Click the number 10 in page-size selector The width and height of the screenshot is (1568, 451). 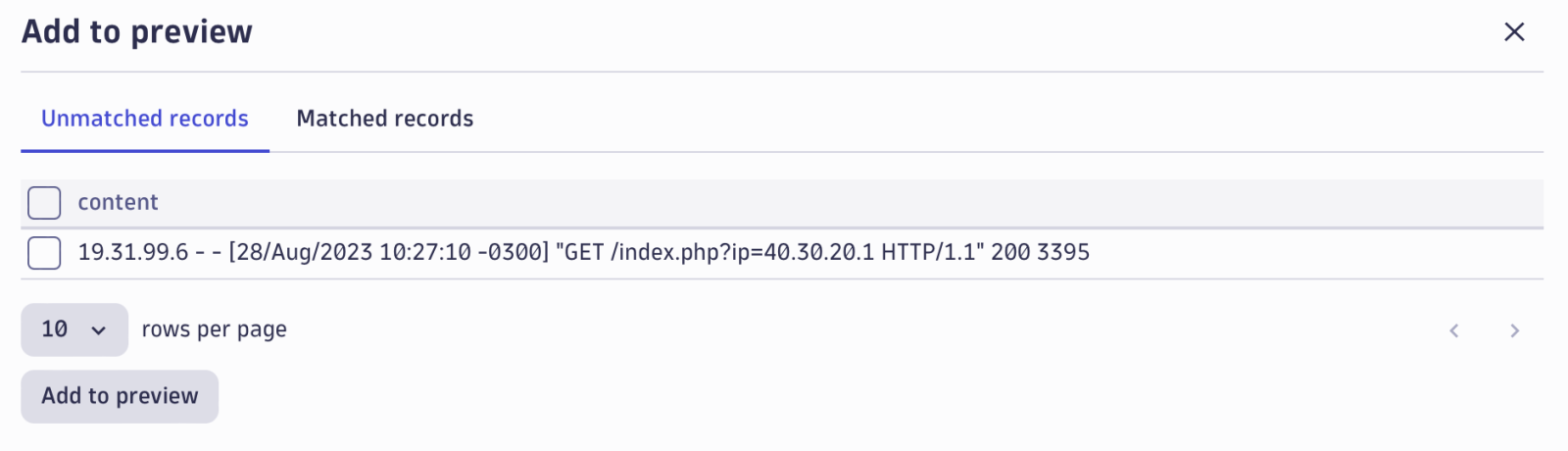[x=55, y=329]
